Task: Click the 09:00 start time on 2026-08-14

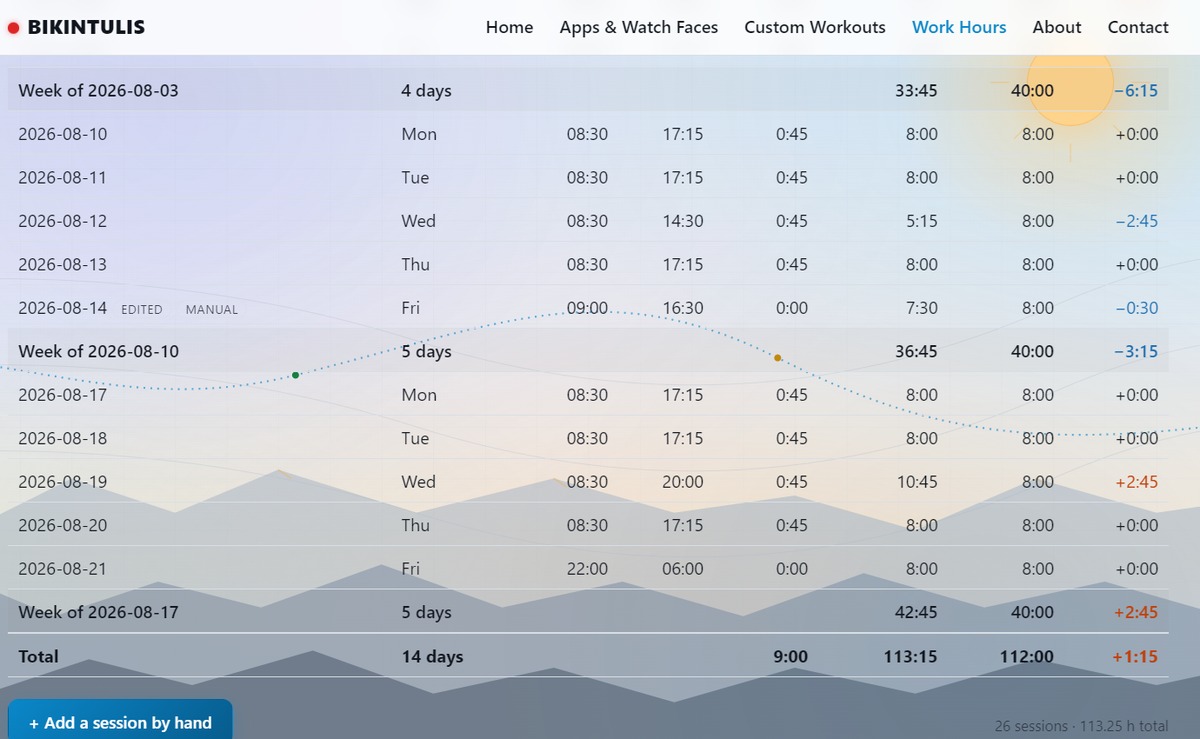Action: (587, 308)
